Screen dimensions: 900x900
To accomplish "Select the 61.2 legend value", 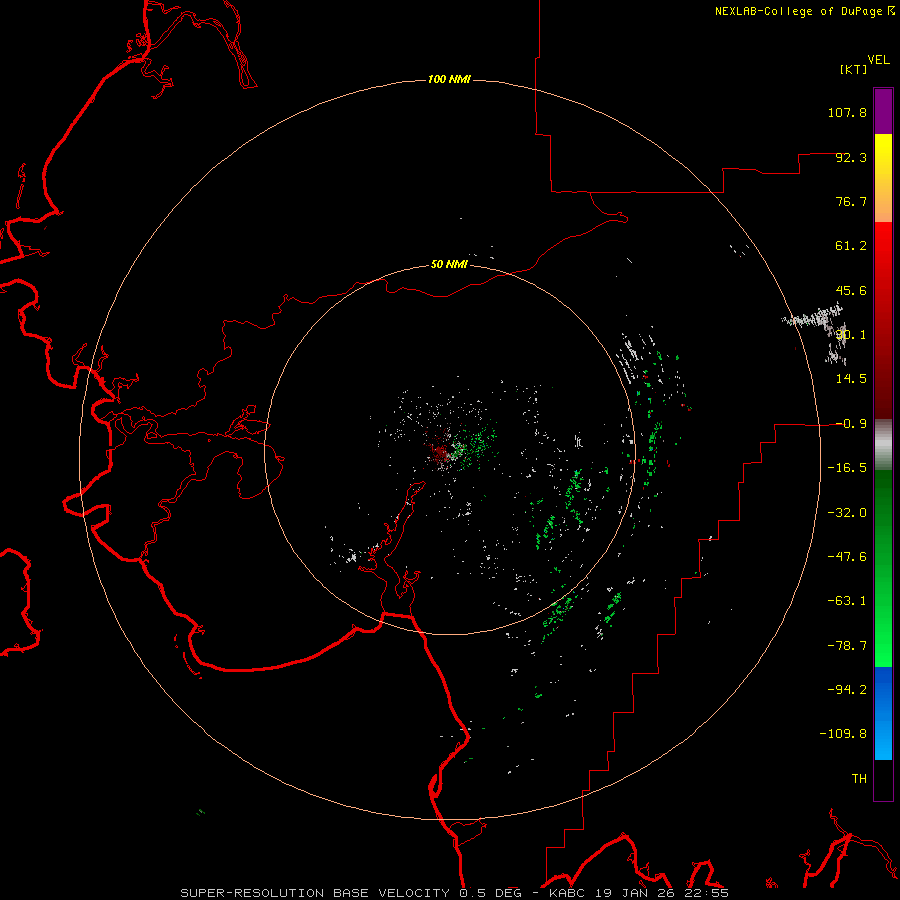I will 851,246.
